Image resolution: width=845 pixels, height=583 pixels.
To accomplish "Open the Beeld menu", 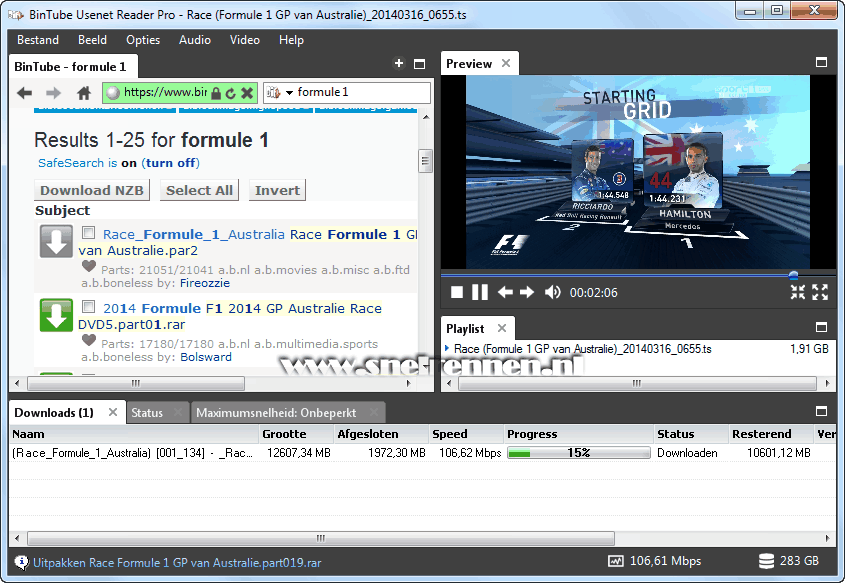I will click(x=92, y=40).
